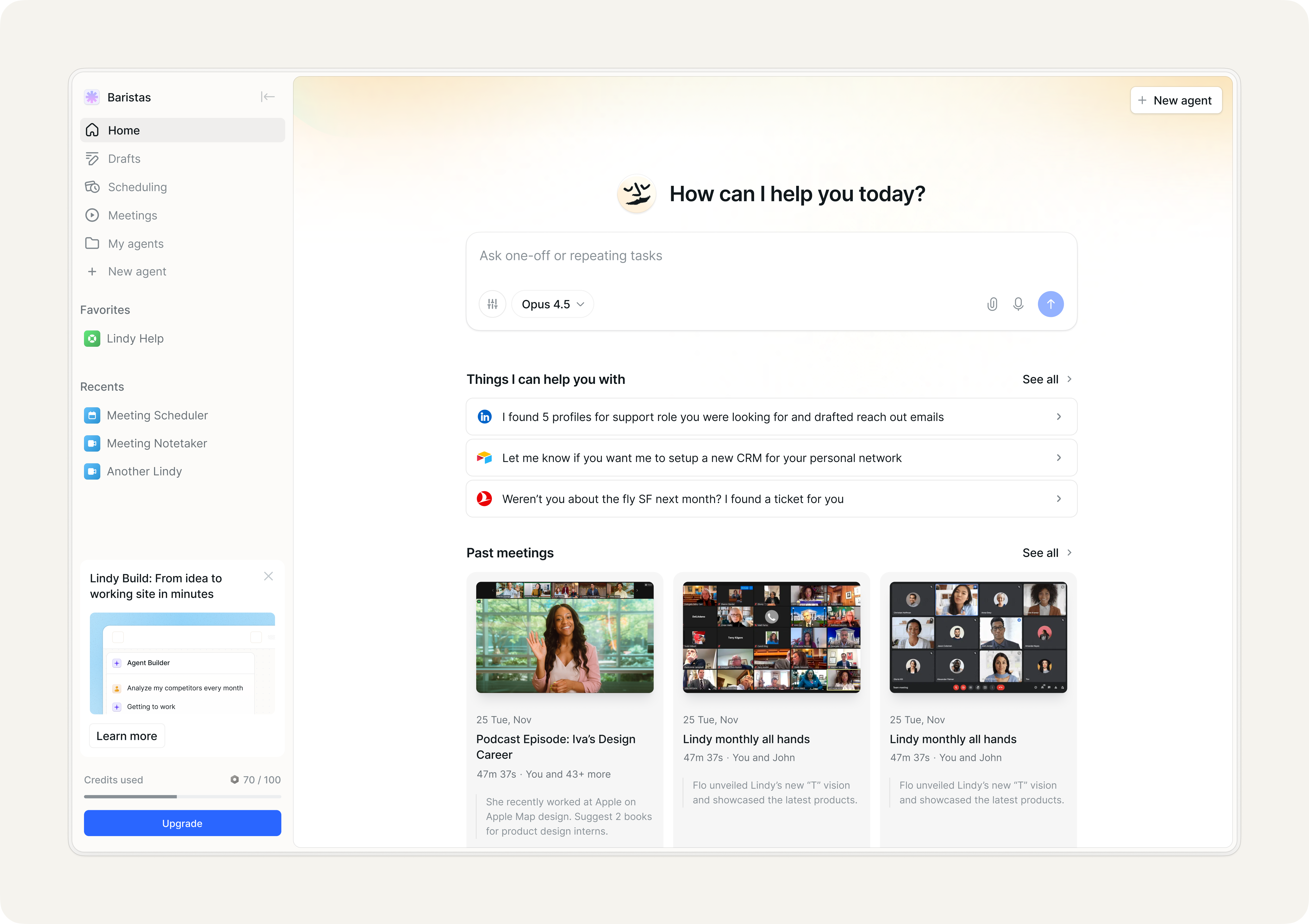Click the Meetings play-circle icon
The height and width of the screenshot is (924, 1309).
coord(92,215)
